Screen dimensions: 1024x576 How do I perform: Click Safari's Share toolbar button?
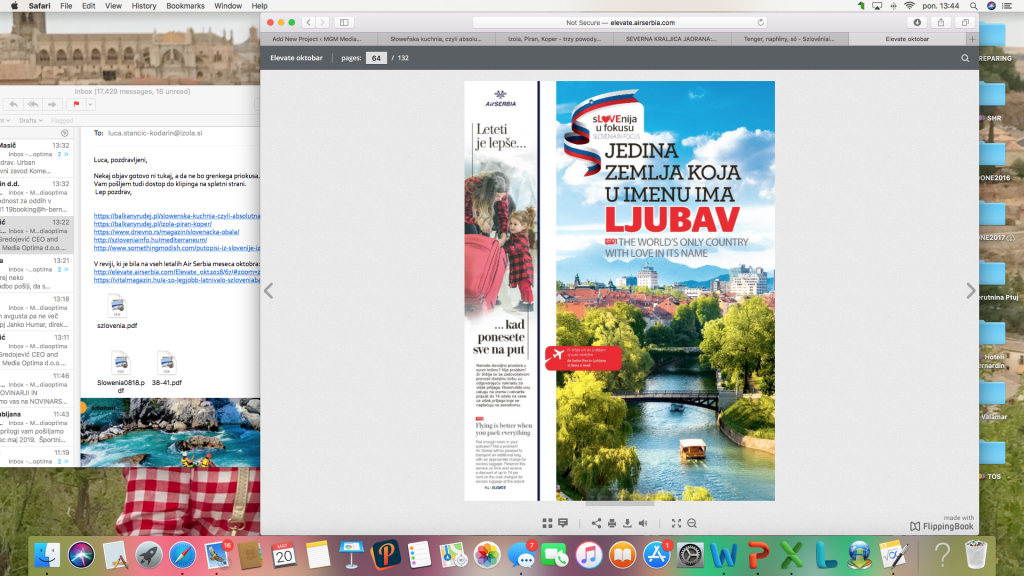(941, 22)
